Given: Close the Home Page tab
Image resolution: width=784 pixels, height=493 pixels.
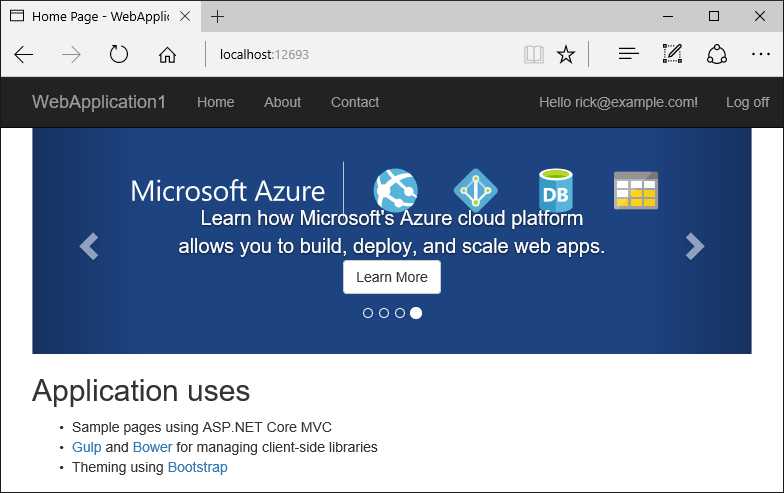Looking at the screenshot, I should [185, 16].
